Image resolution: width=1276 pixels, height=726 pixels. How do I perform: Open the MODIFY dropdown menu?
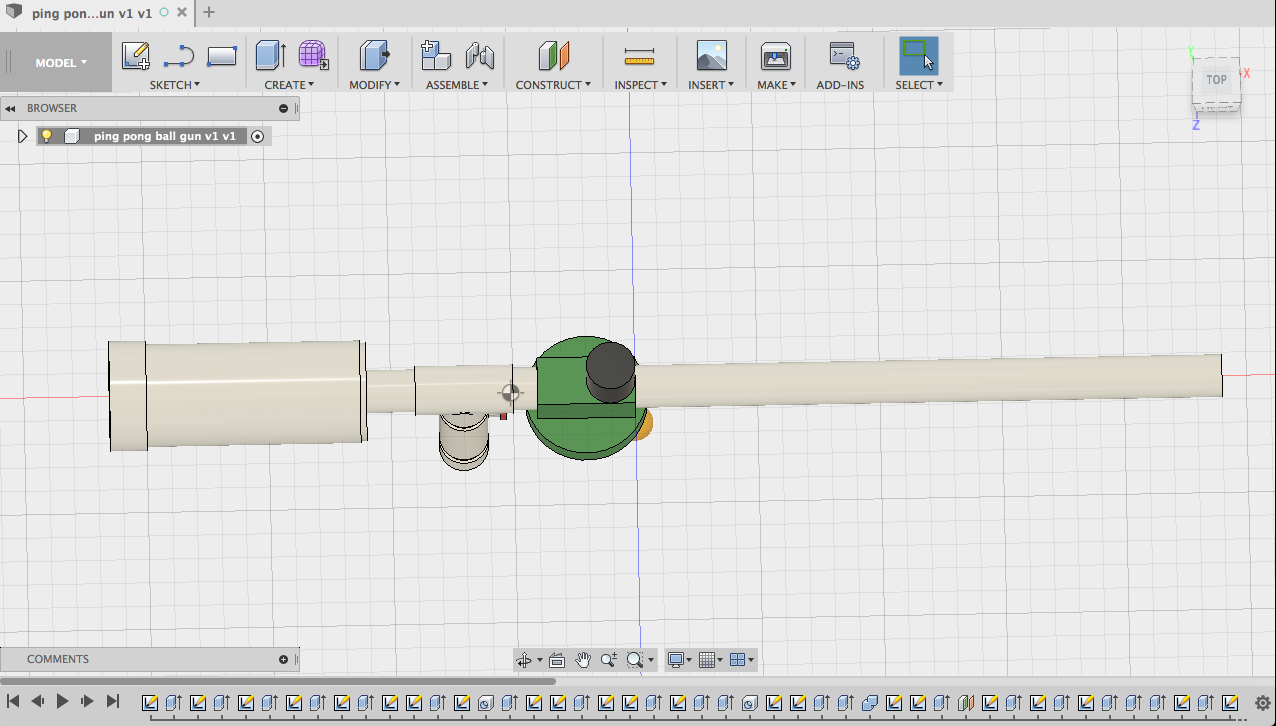[374, 85]
